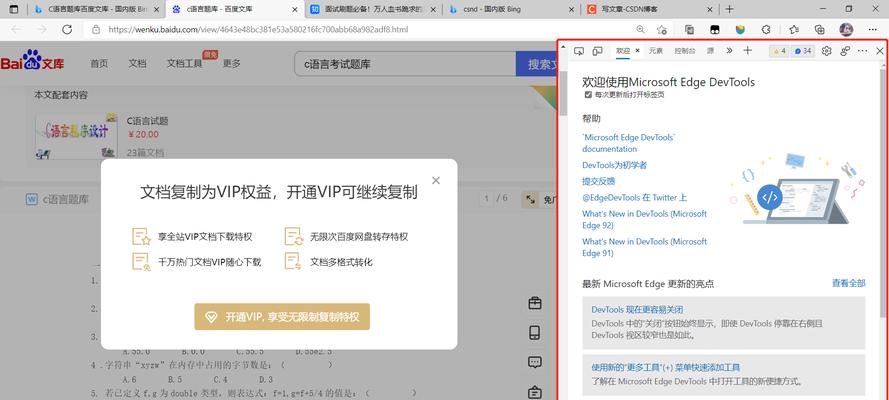
Task: Click the mobile phone icon in Wenku sidebar
Action: click(x=535, y=333)
